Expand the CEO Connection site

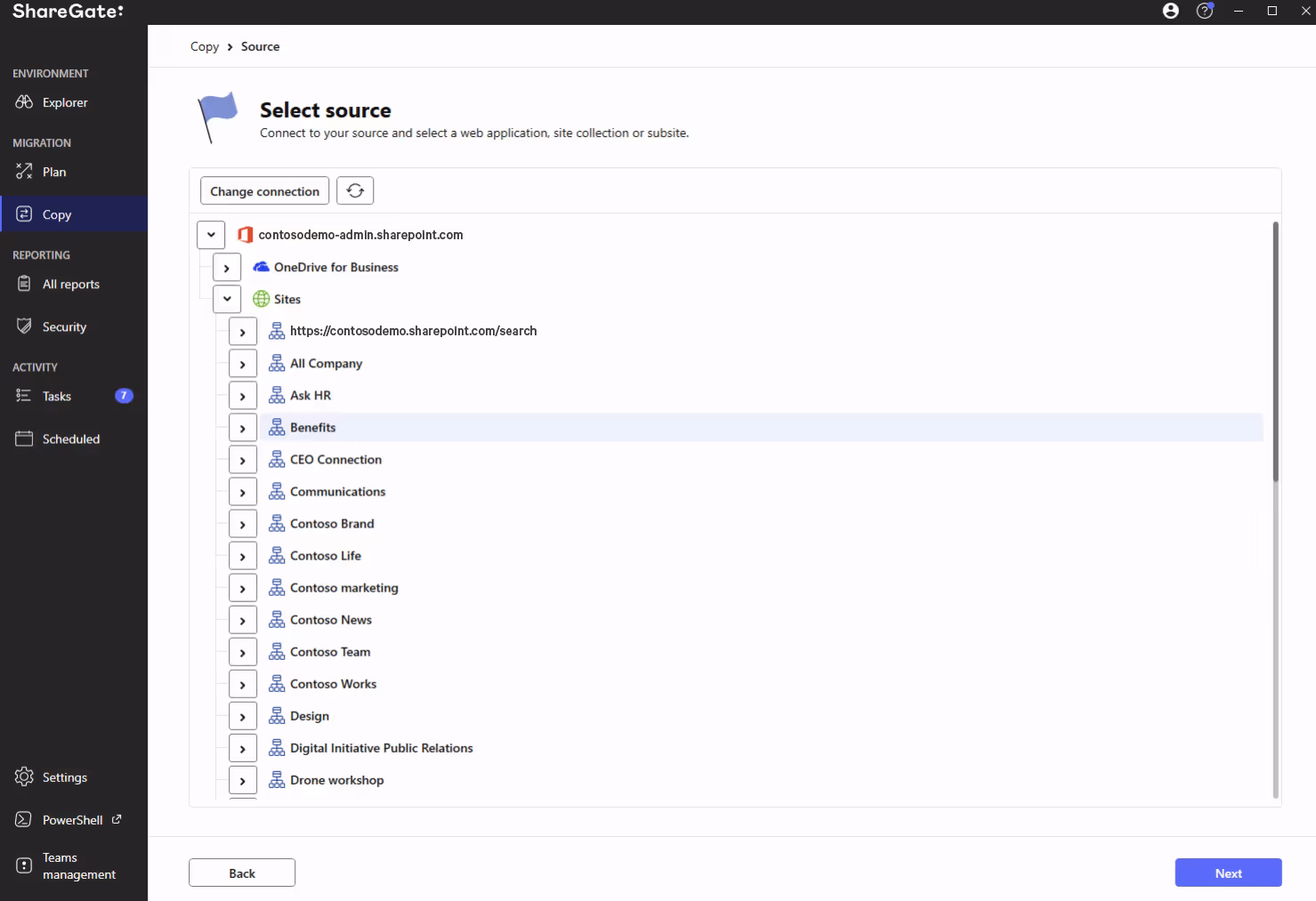243,460
